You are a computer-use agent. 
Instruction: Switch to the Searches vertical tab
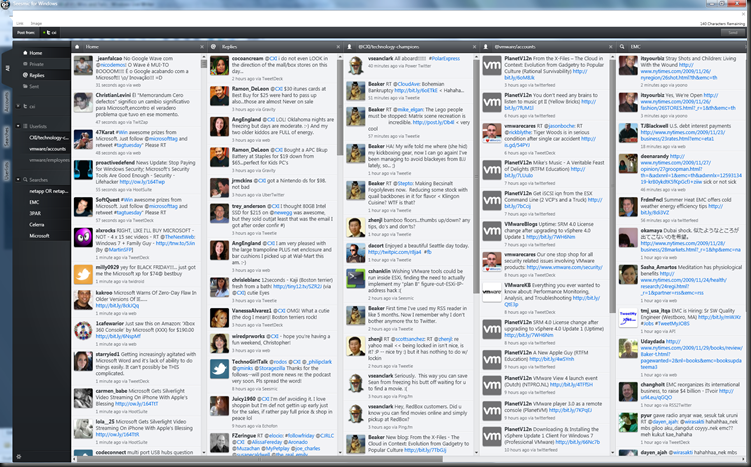pos(7,137)
